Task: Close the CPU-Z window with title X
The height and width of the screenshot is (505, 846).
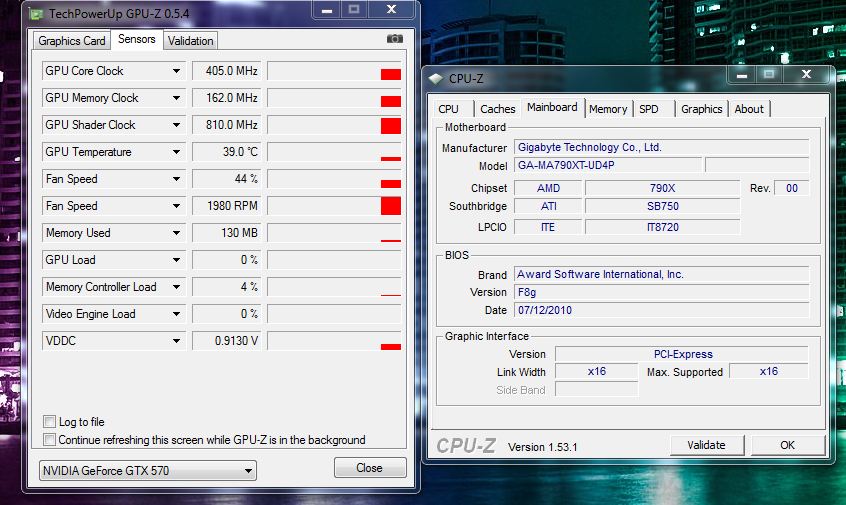Action: pos(806,75)
